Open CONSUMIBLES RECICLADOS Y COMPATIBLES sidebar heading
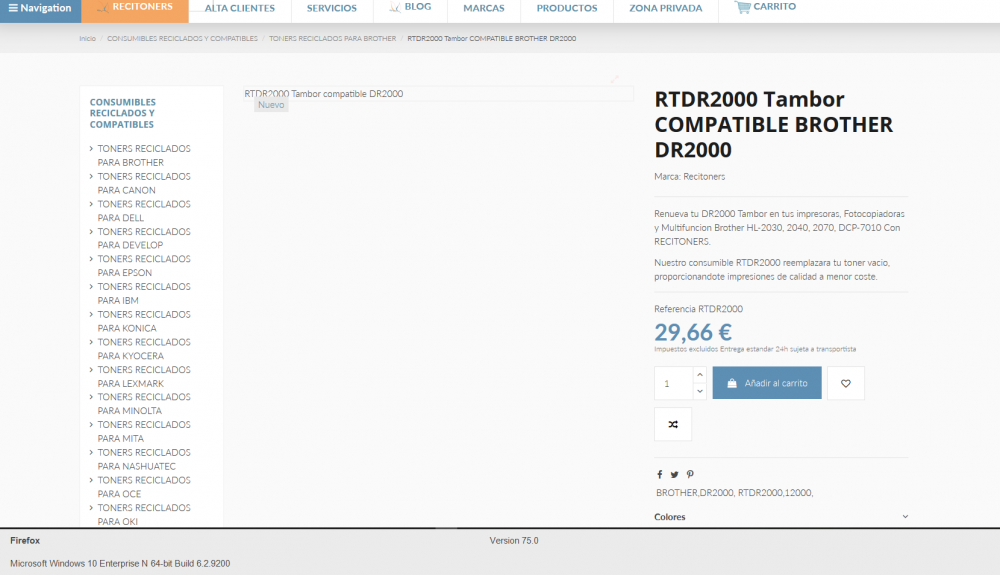1000x575 pixels. pos(122,113)
